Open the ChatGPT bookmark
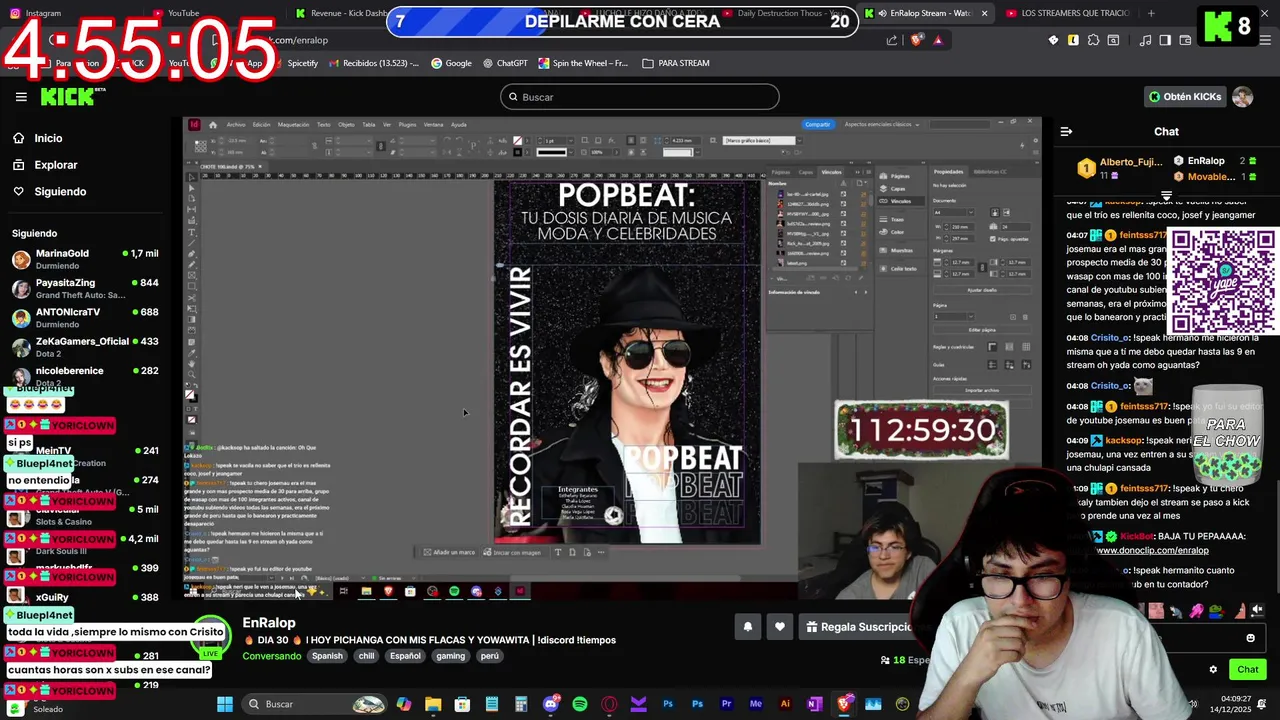This screenshot has width=1280, height=720. point(505,63)
